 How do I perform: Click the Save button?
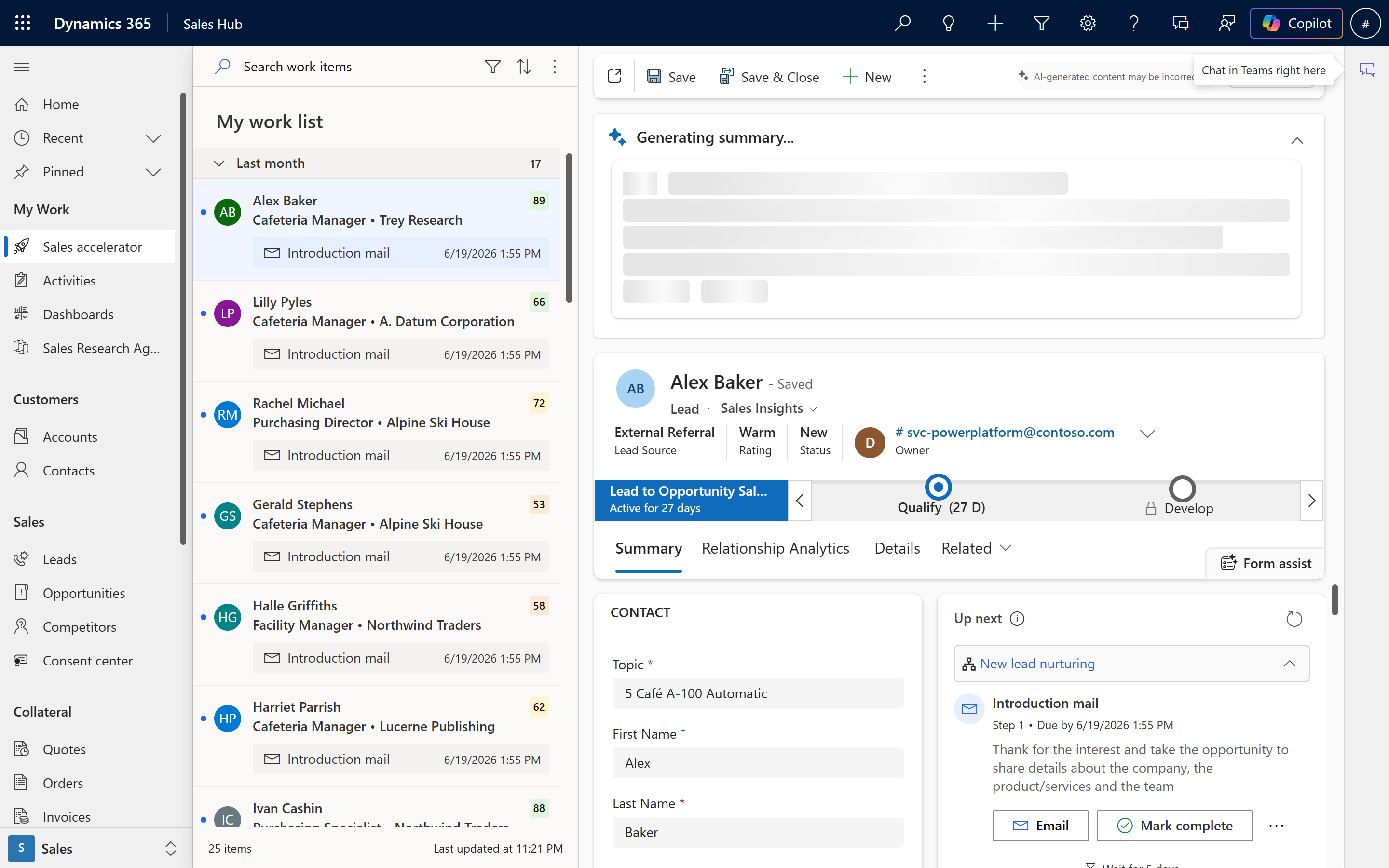[x=671, y=77]
